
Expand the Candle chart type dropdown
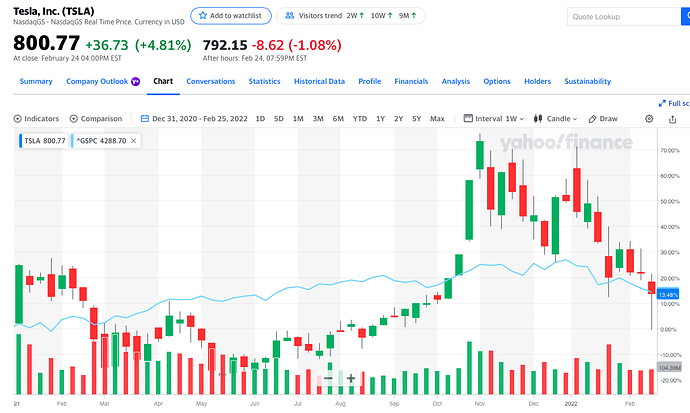[x=555, y=119]
